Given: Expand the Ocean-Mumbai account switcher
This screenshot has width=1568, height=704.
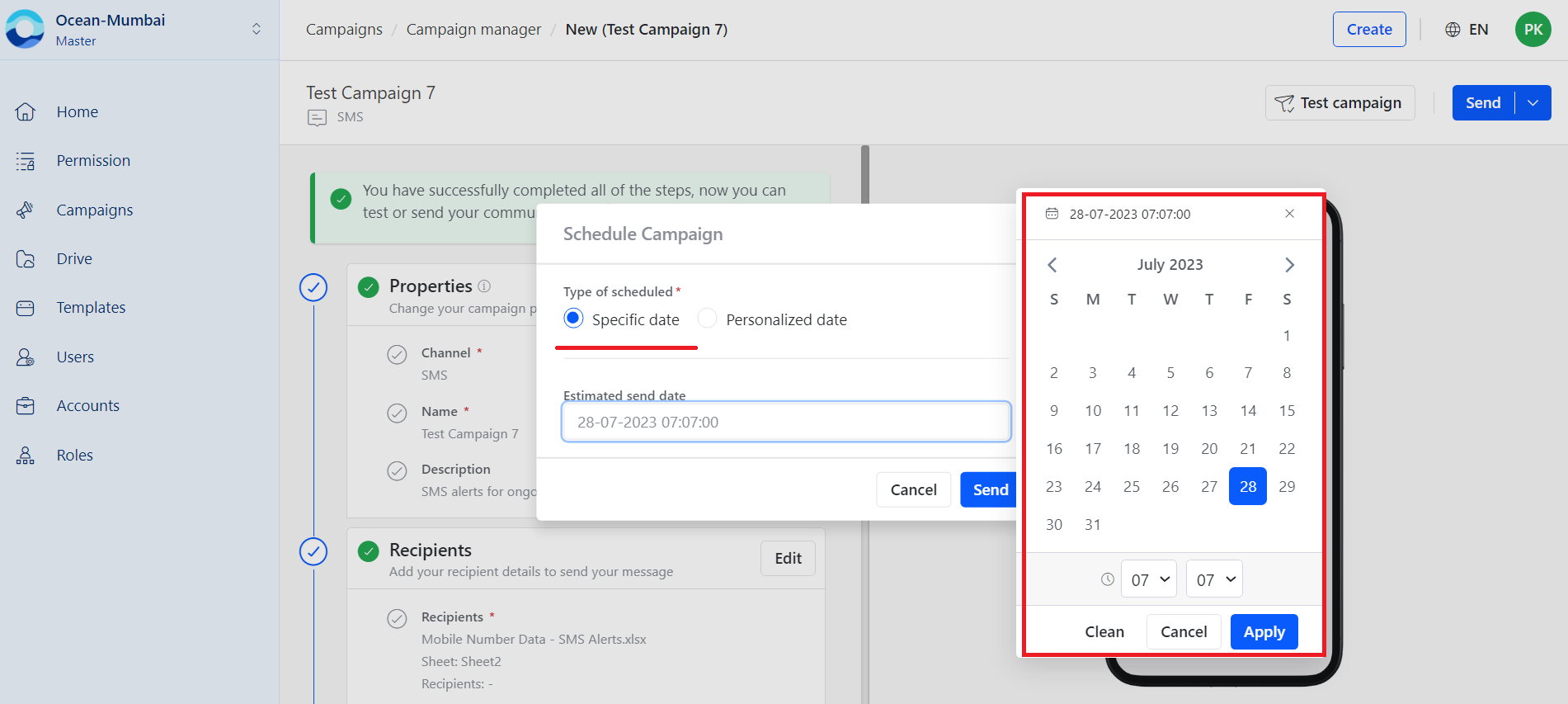Looking at the screenshot, I should 257,29.
